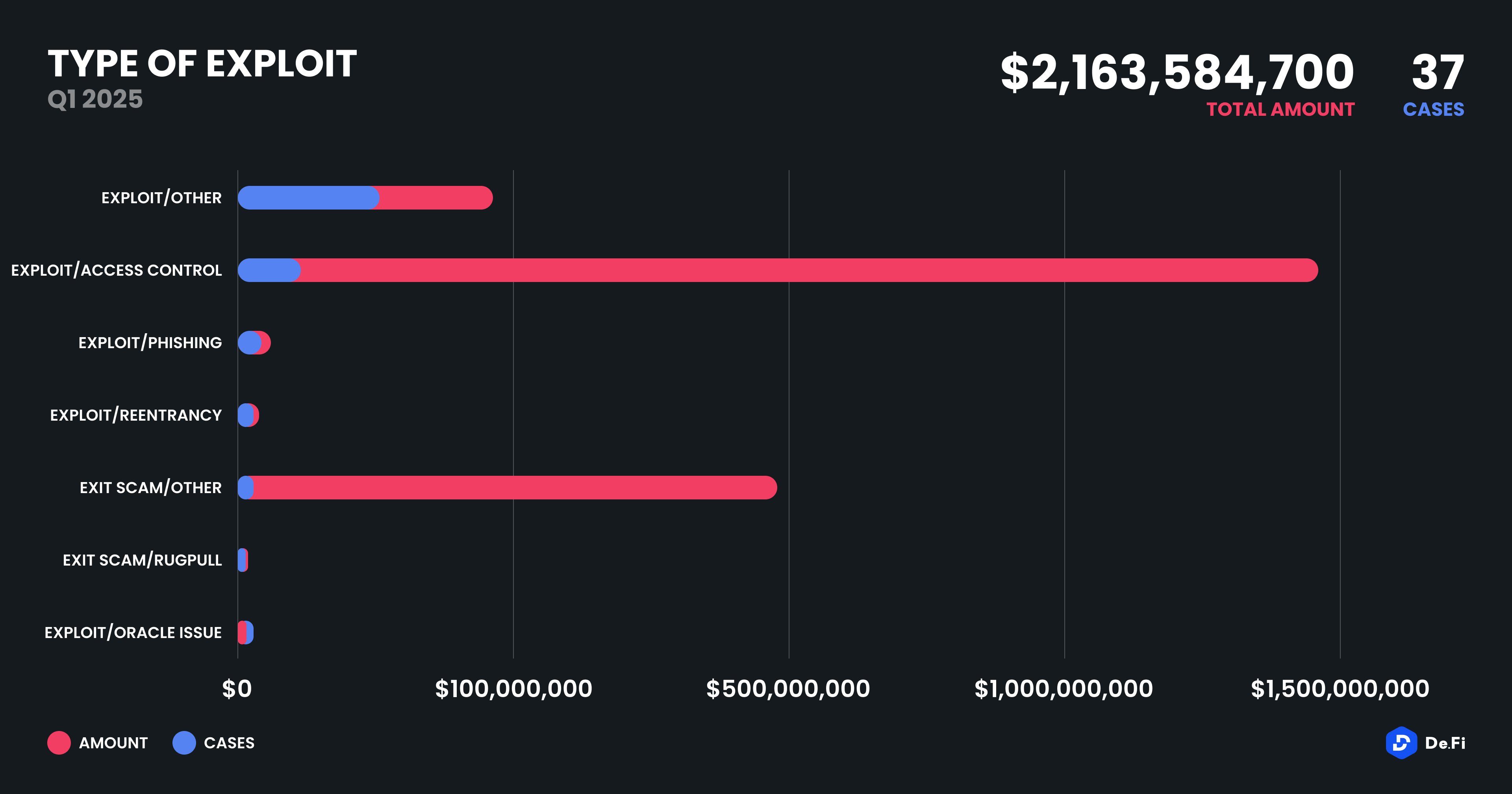The height and width of the screenshot is (794, 1512).
Task: Click the De.Fi brand name text
Action: (1445, 743)
